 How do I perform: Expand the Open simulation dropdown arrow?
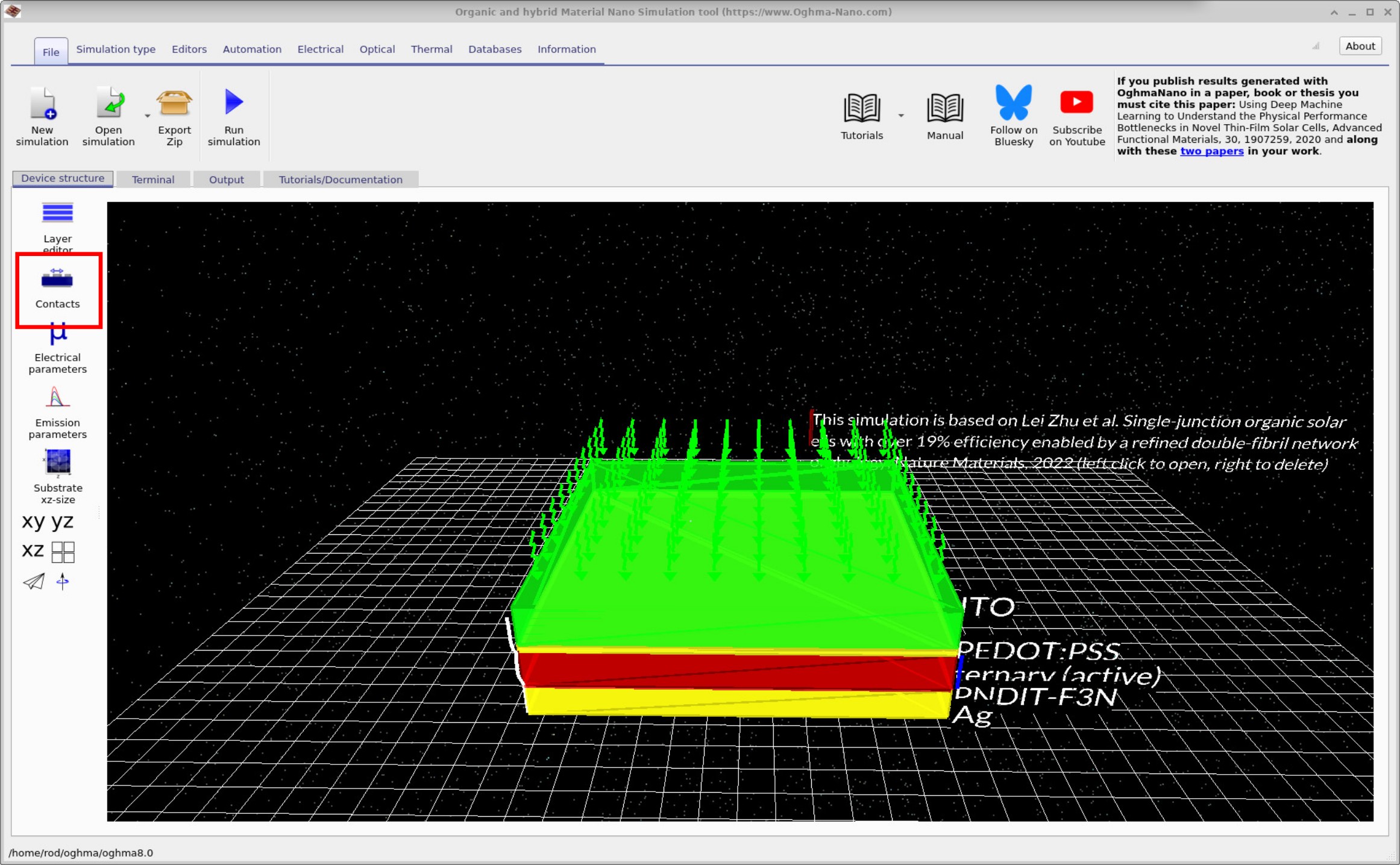point(146,114)
